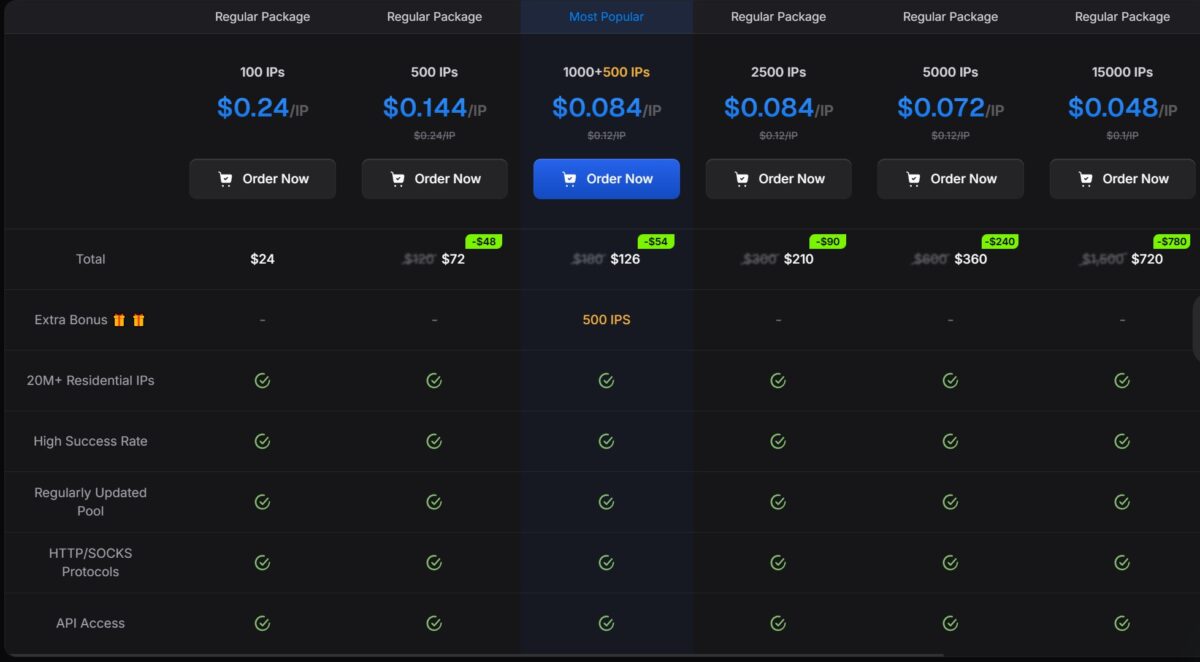Click the 500 IPS extra bonus text
This screenshot has width=1200, height=662.
coord(606,320)
